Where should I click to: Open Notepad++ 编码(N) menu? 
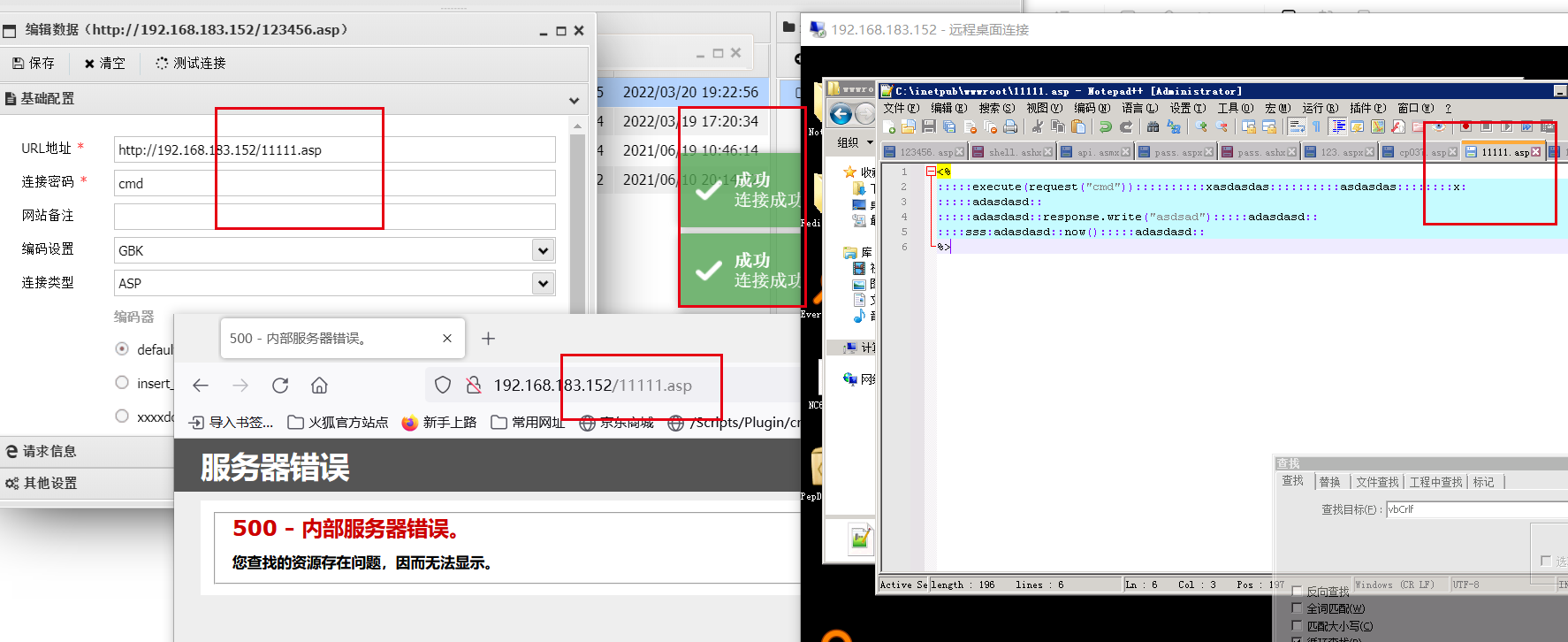pos(1092,108)
